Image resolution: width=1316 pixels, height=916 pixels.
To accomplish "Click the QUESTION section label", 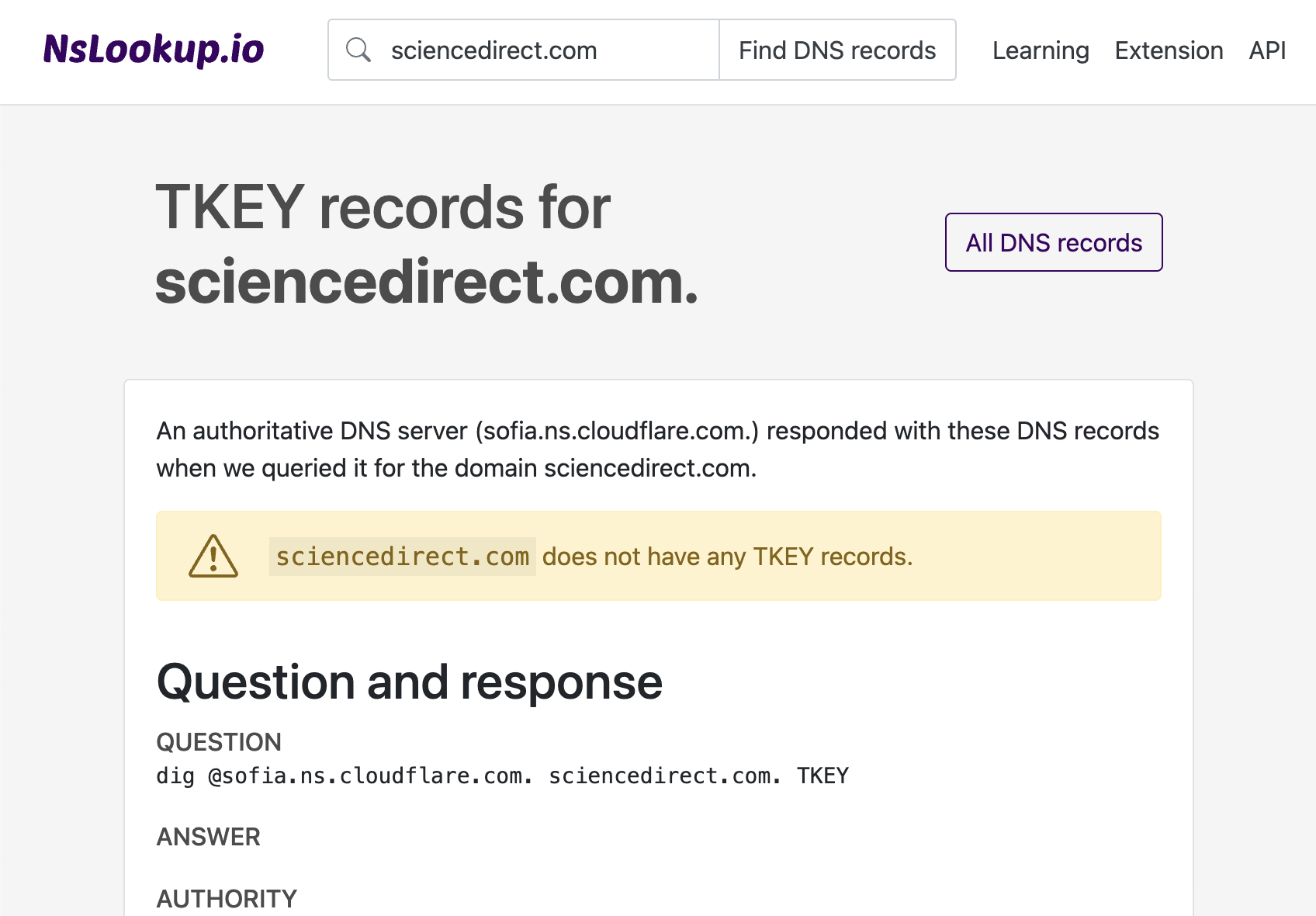I will (x=219, y=742).
